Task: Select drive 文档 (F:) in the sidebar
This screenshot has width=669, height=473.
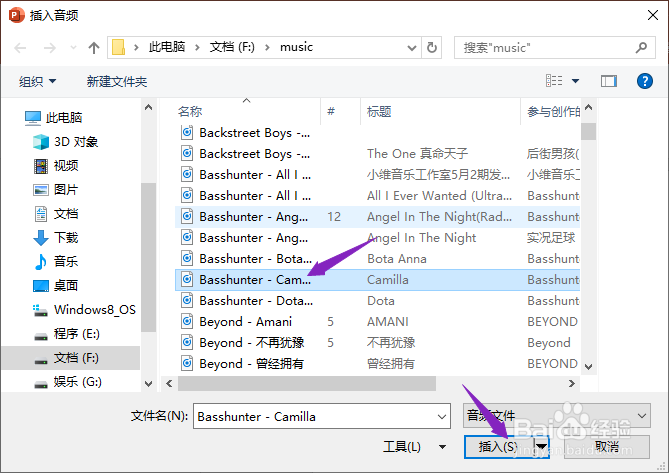Action: click(70, 357)
